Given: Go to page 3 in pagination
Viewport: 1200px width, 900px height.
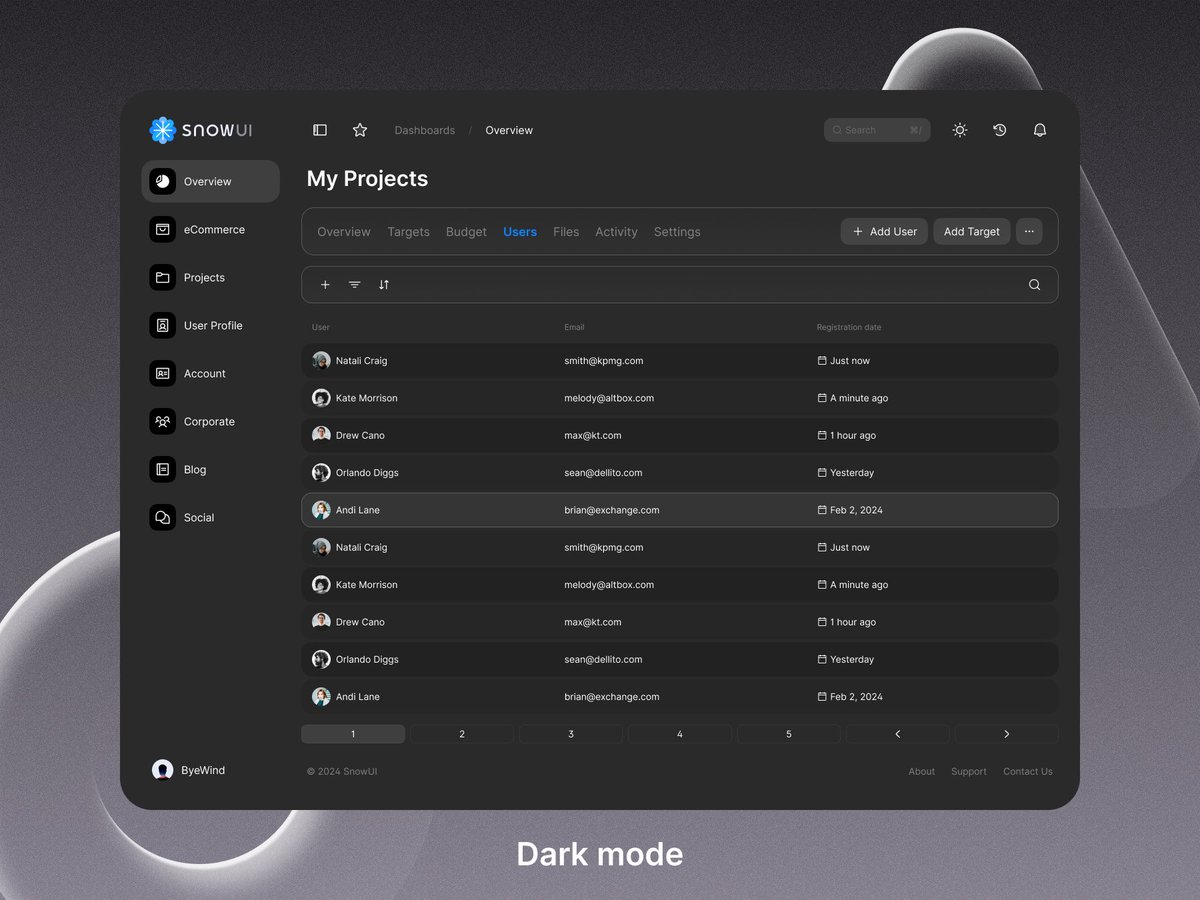Looking at the screenshot, I should [570, 733].
